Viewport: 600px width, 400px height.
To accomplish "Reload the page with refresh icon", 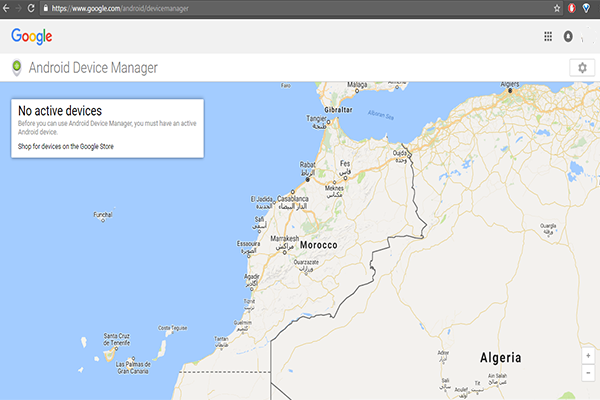I will tap(31, 8).
